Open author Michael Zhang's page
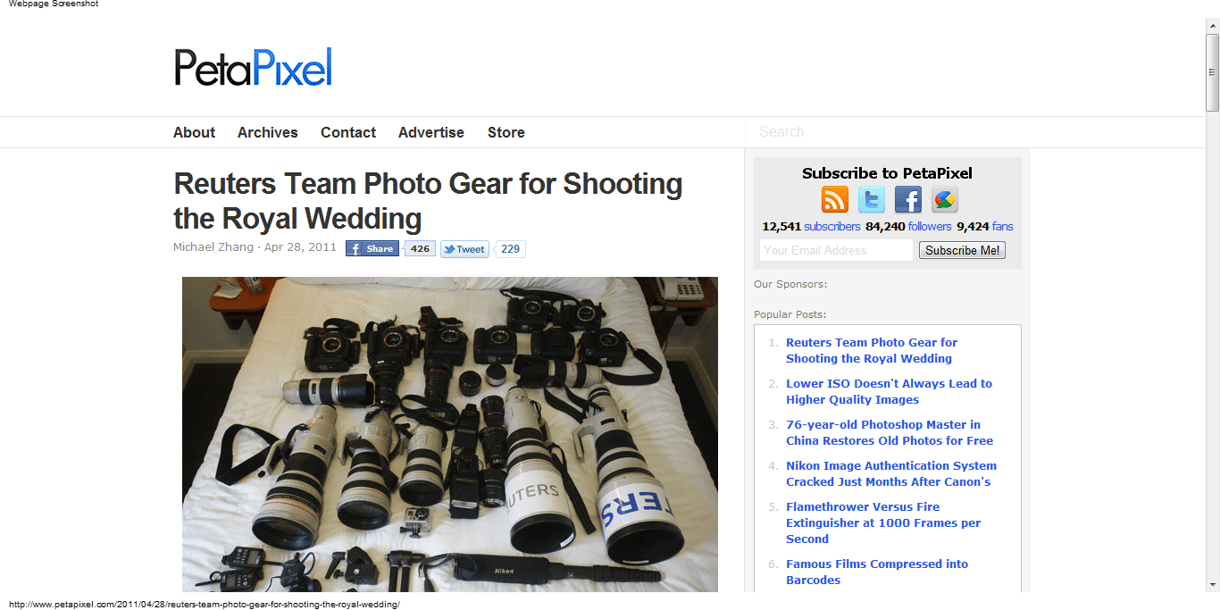 (214, 248)
